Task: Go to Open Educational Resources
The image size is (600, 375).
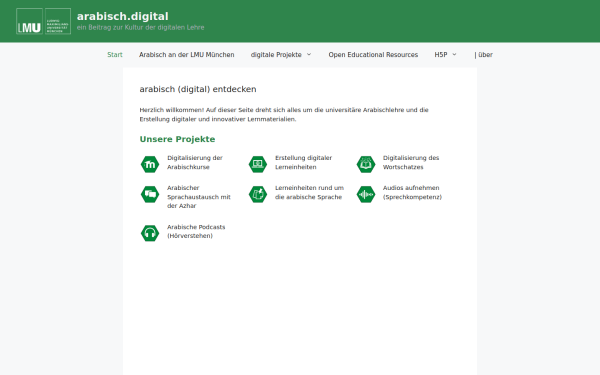Action: [x=373, y=55]
